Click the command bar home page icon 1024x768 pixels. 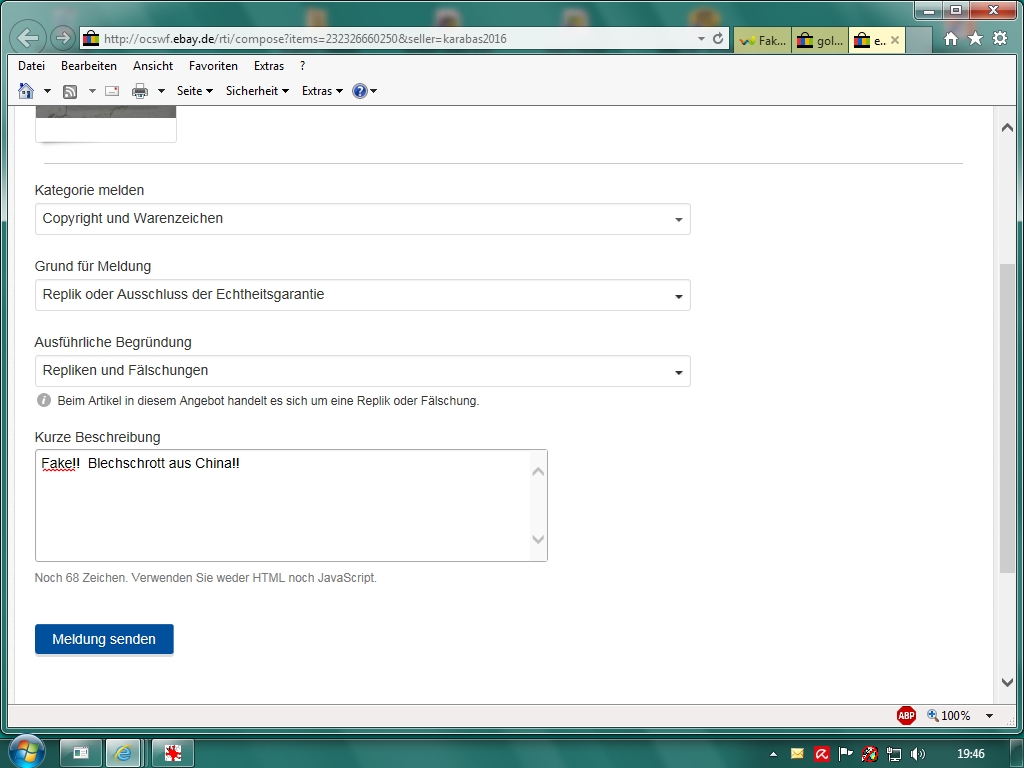click(x=26, y=91)
